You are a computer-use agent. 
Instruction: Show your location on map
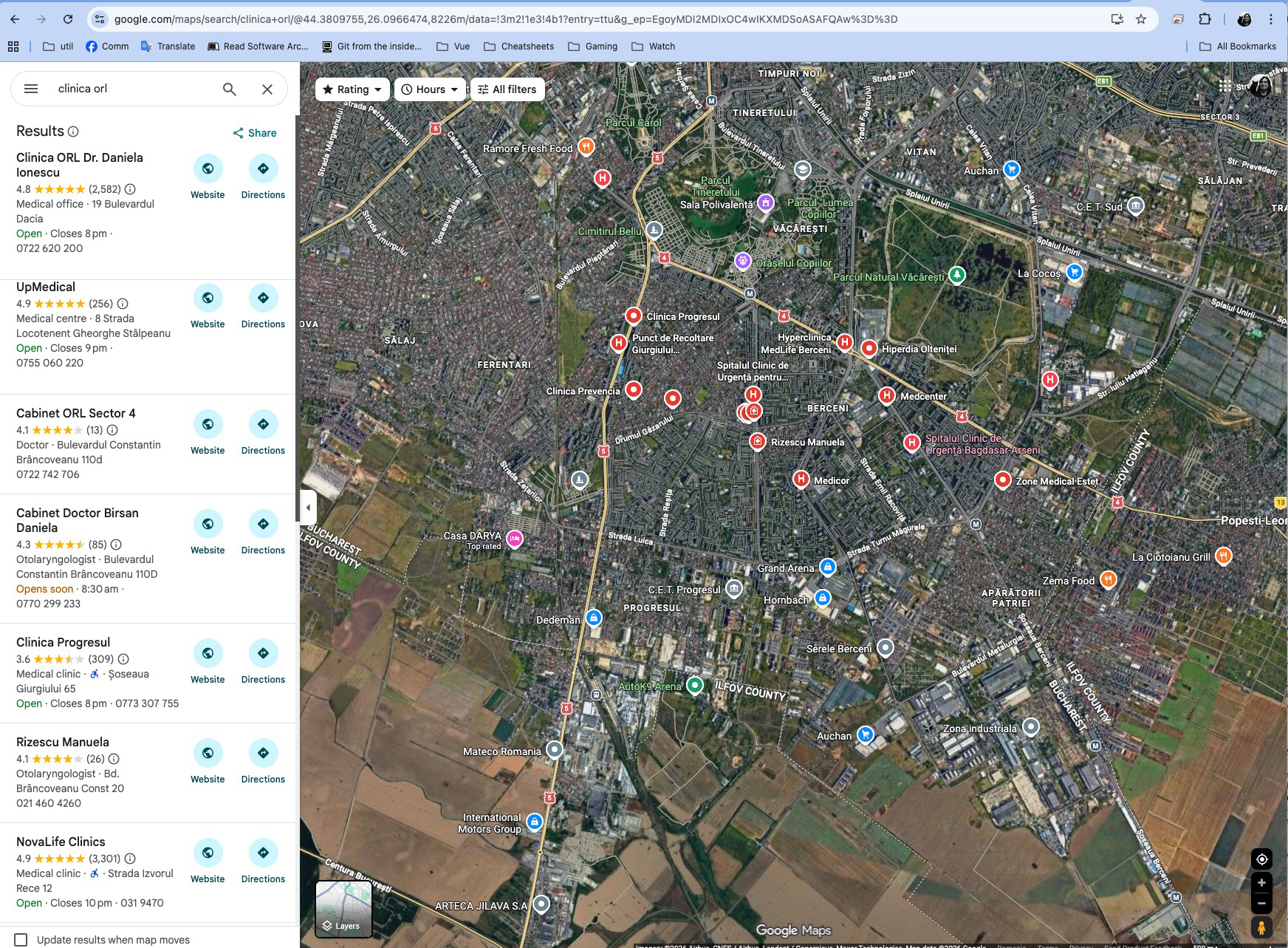click(1261, 859)
